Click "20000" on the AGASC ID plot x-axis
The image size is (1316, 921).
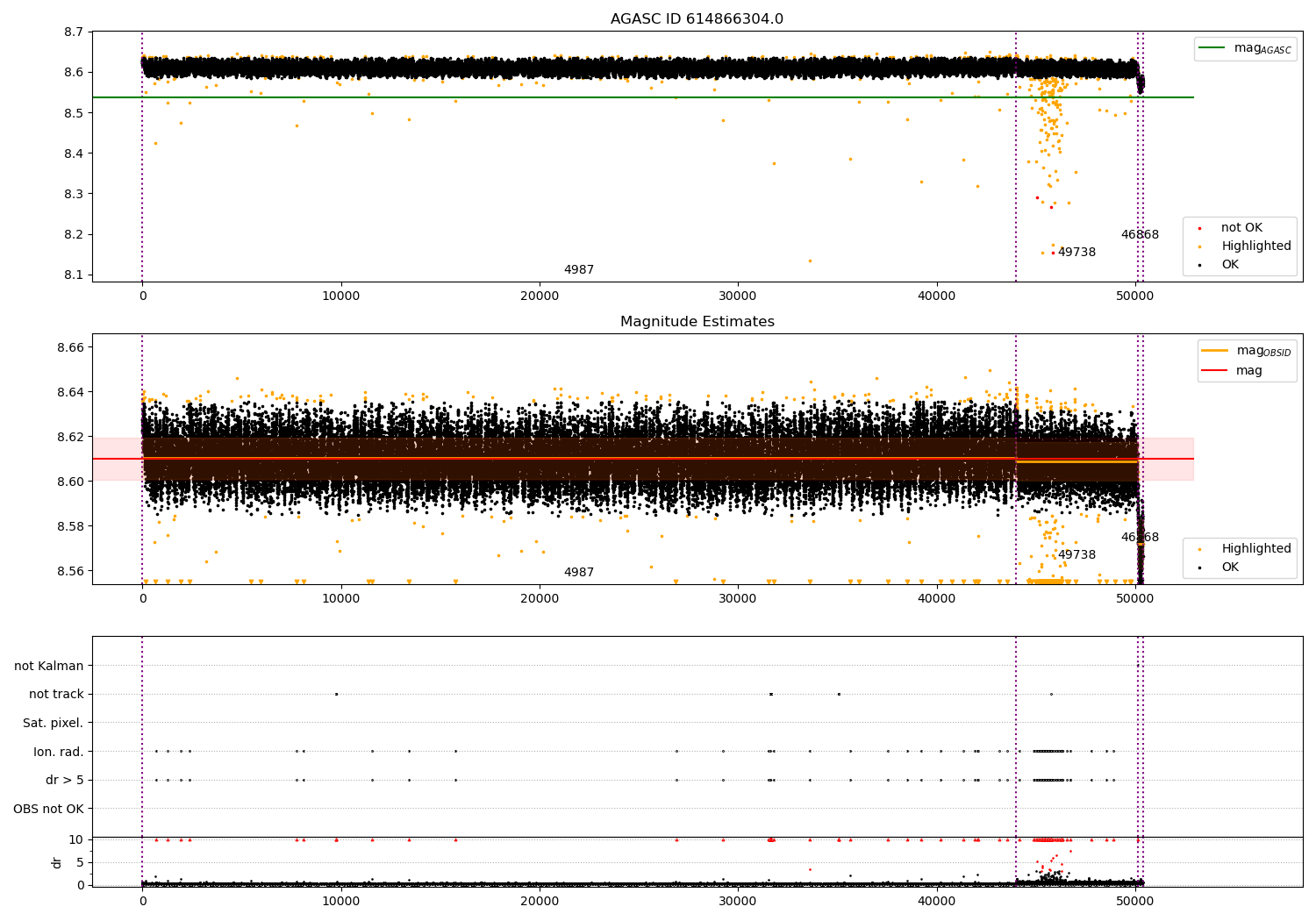coord(540,296)
